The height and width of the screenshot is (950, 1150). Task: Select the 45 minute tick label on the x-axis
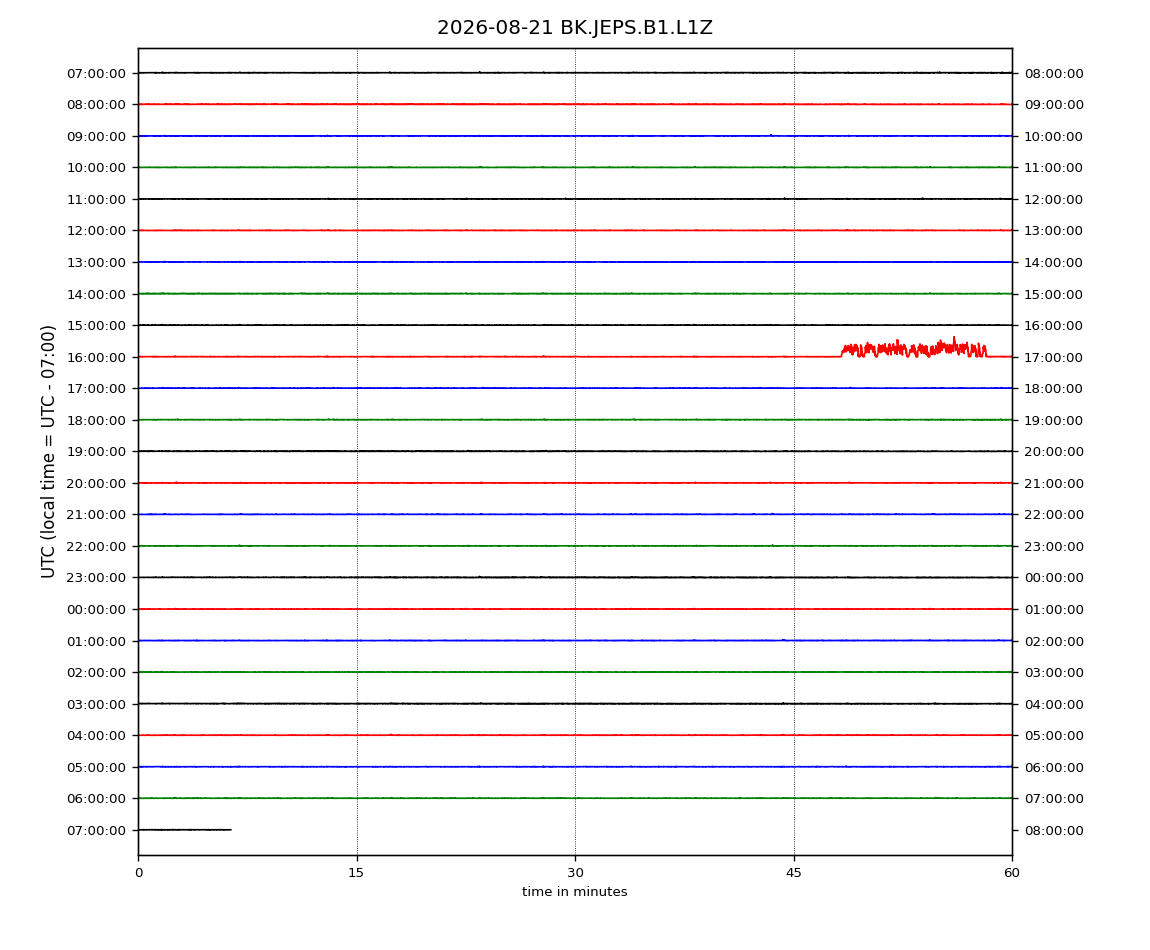click(794, 873)
